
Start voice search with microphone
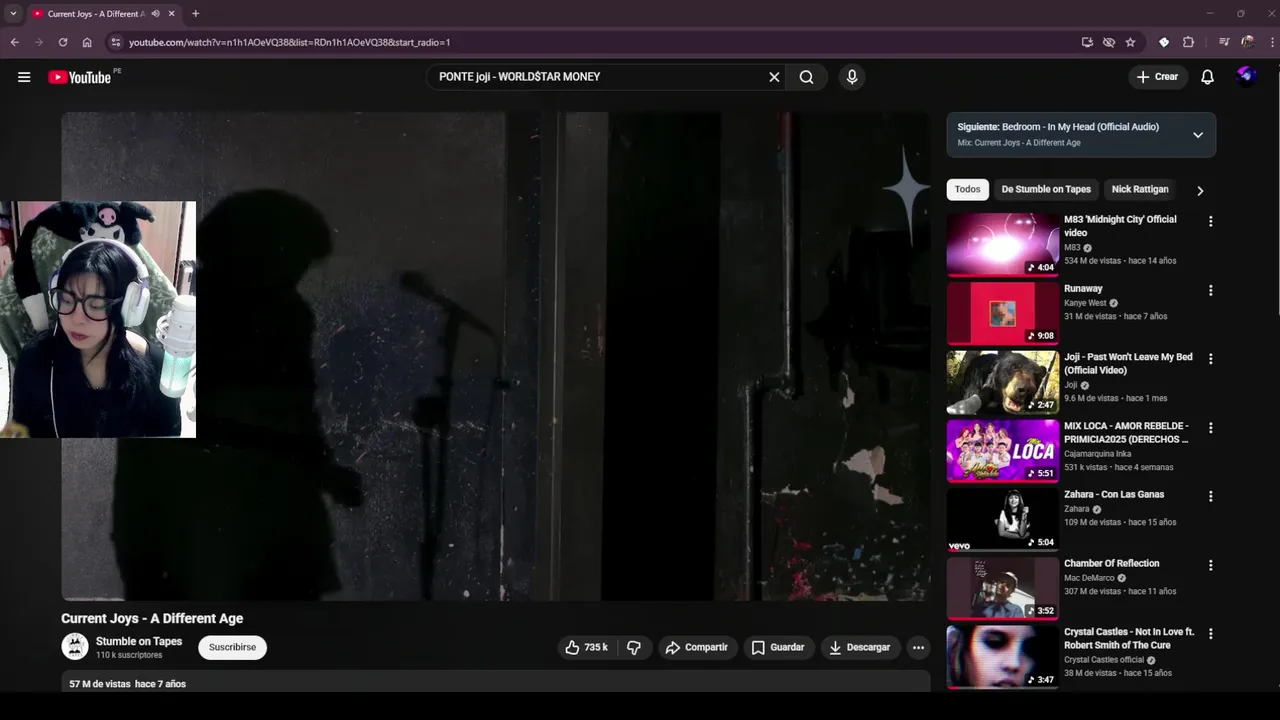(x=852, y=77)
